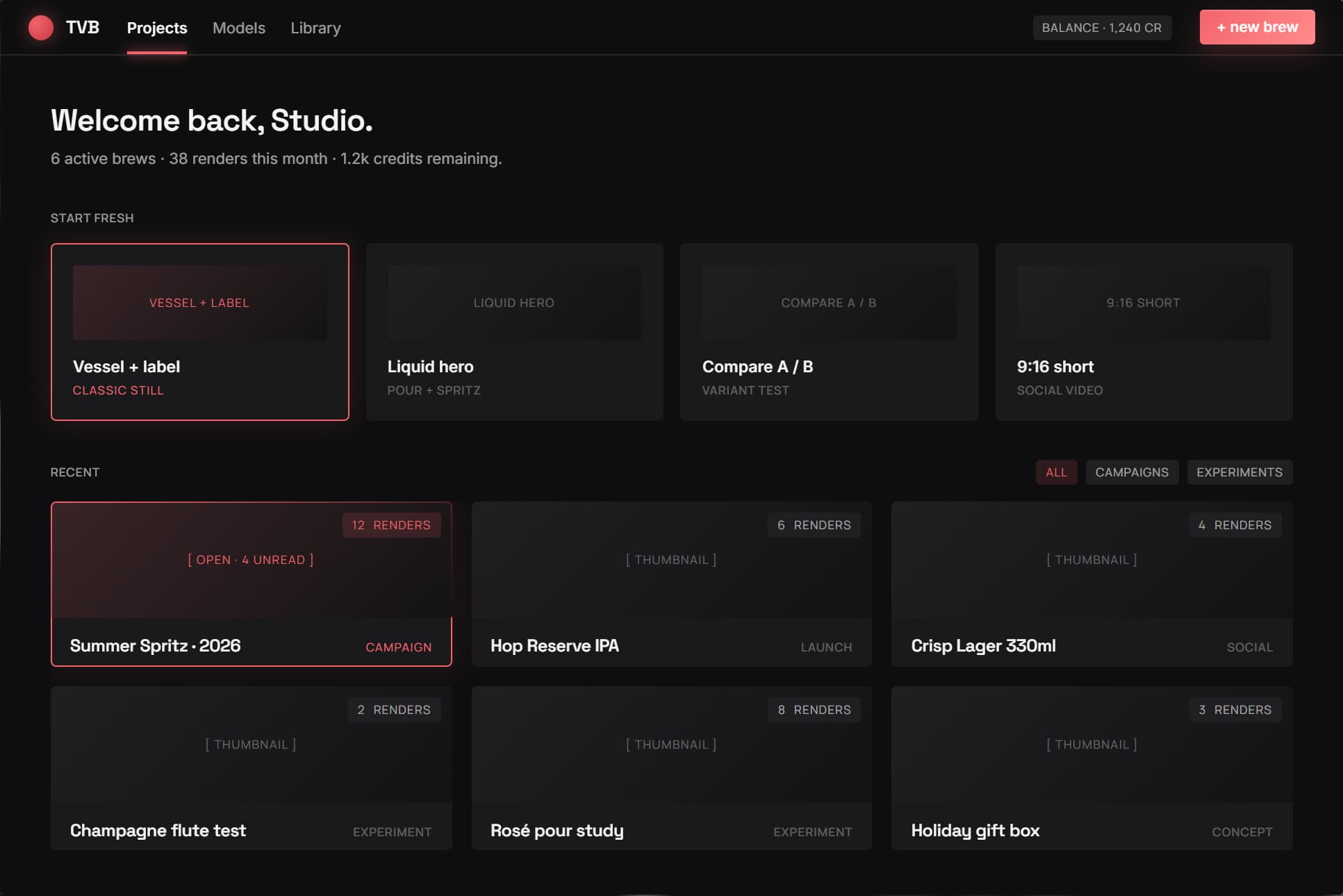1343x896 pixels.
Task: Click the Welcome back, Studio heading
Action: (212, 121)
